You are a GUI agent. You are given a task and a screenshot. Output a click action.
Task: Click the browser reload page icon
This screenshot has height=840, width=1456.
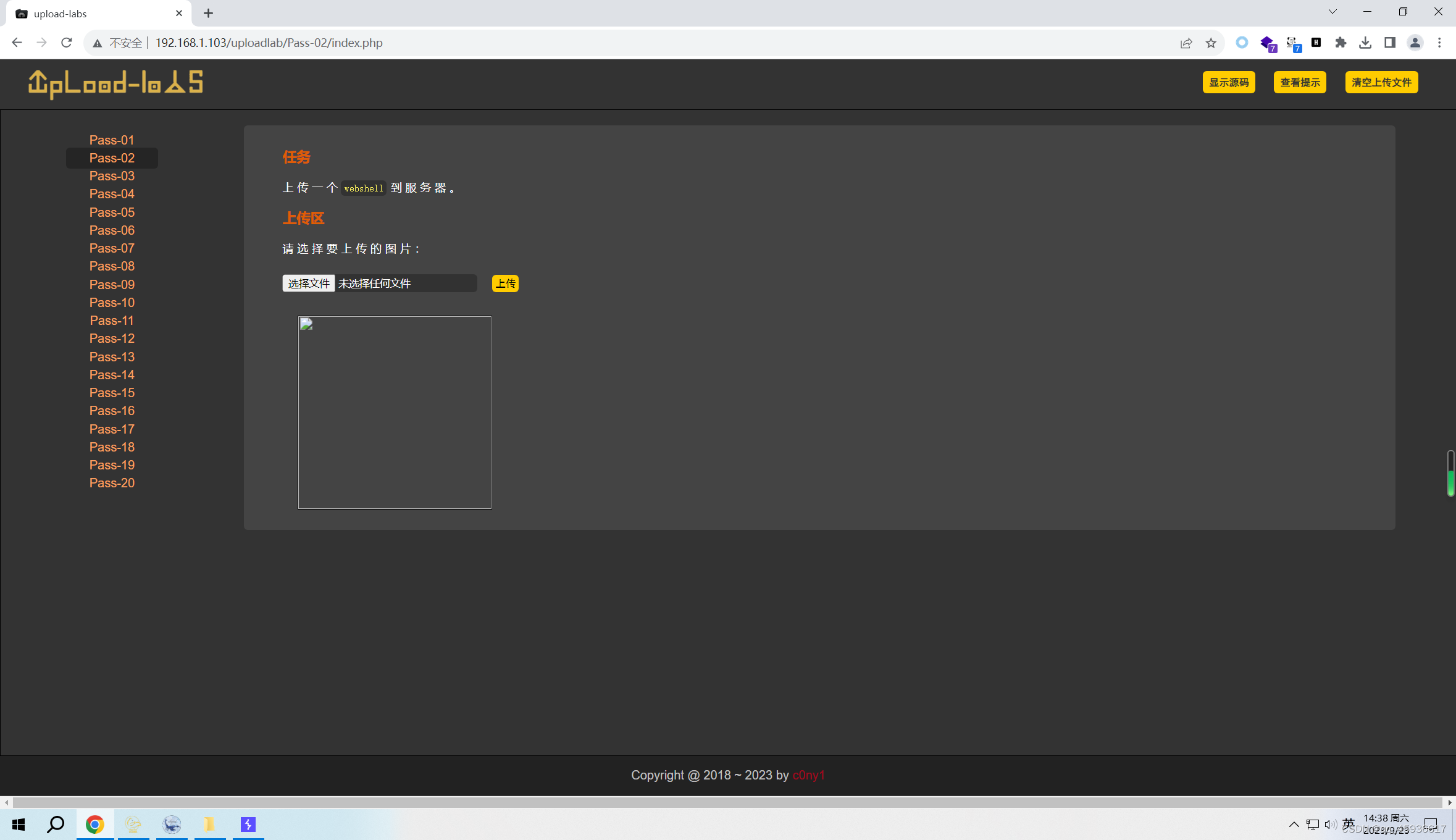[x=67, y=43]
